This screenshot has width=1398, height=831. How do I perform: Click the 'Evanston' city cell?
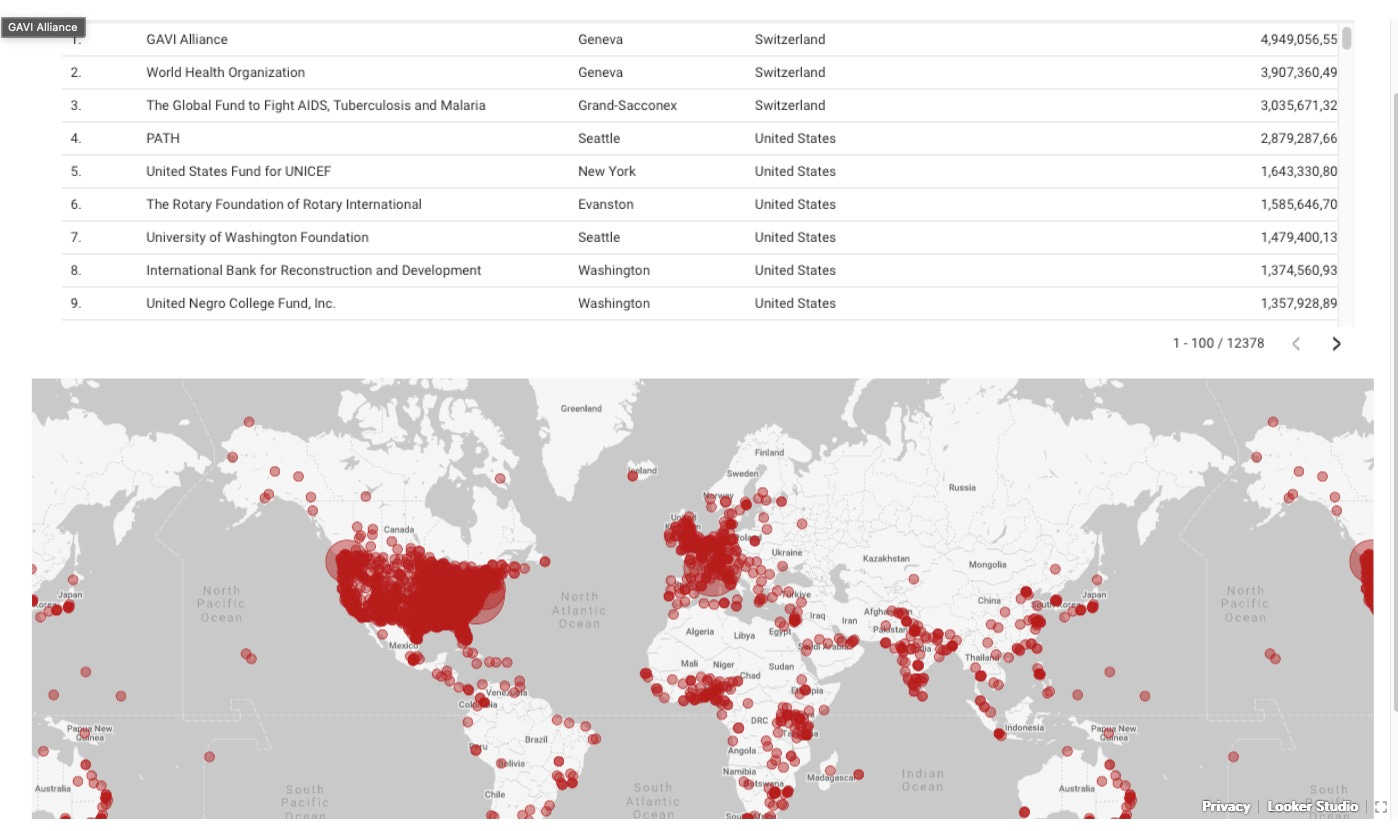point(606,204)
